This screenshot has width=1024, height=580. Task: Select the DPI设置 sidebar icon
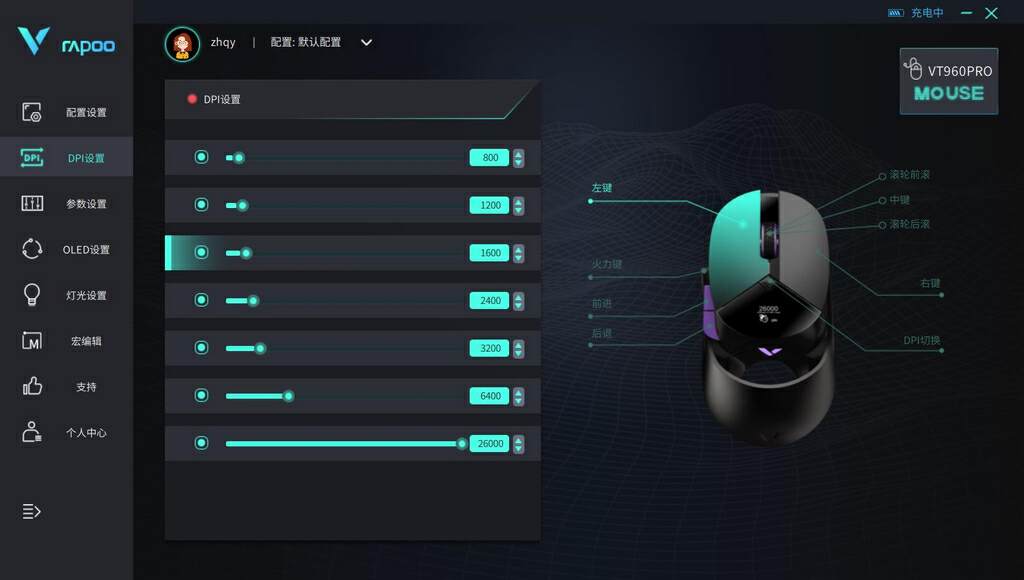[31, 157]
